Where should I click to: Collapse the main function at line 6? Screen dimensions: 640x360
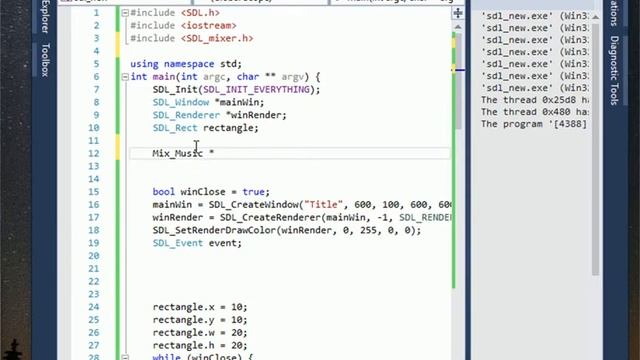(x=125, y=77)
